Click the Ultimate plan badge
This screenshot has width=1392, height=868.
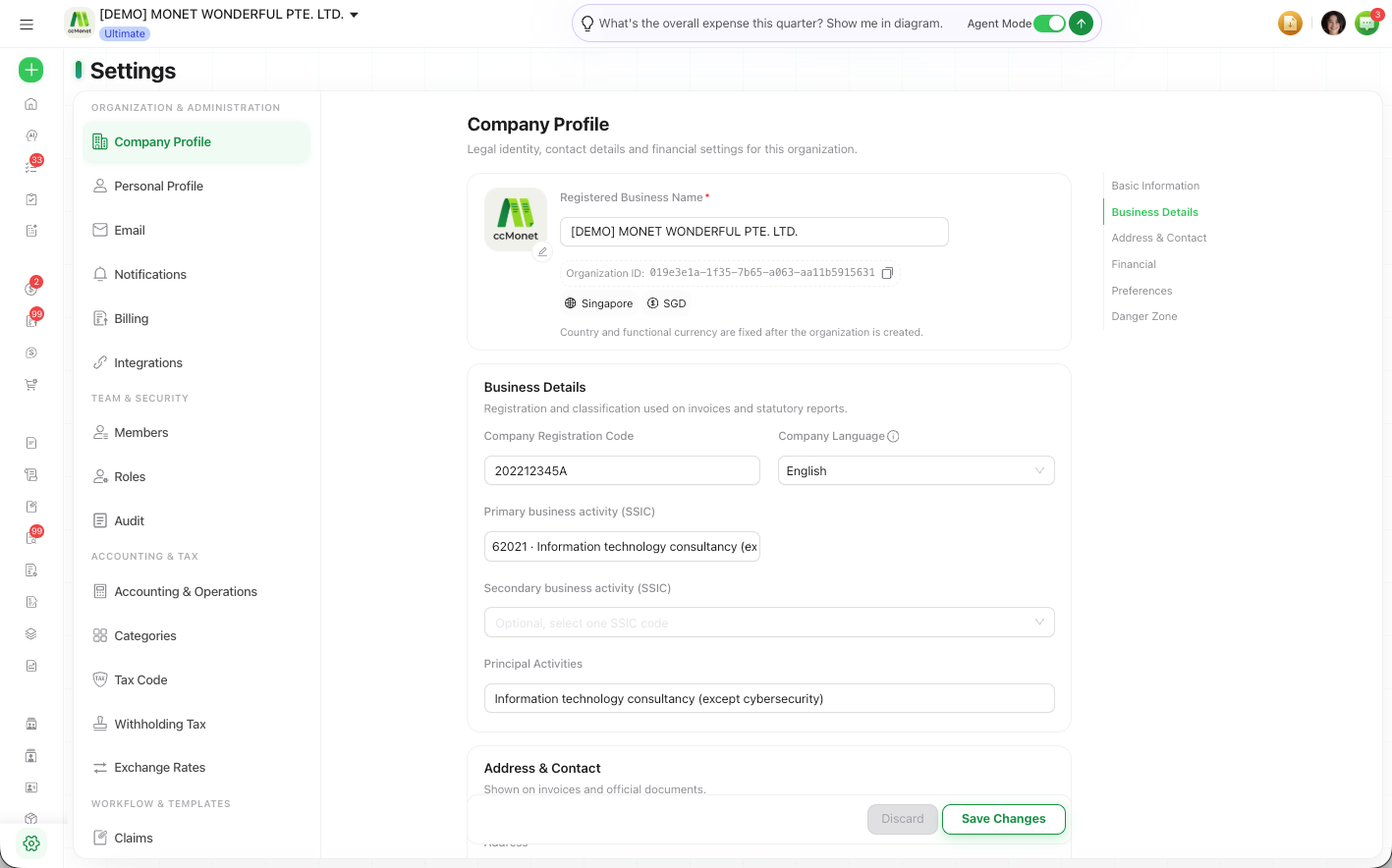125,33
